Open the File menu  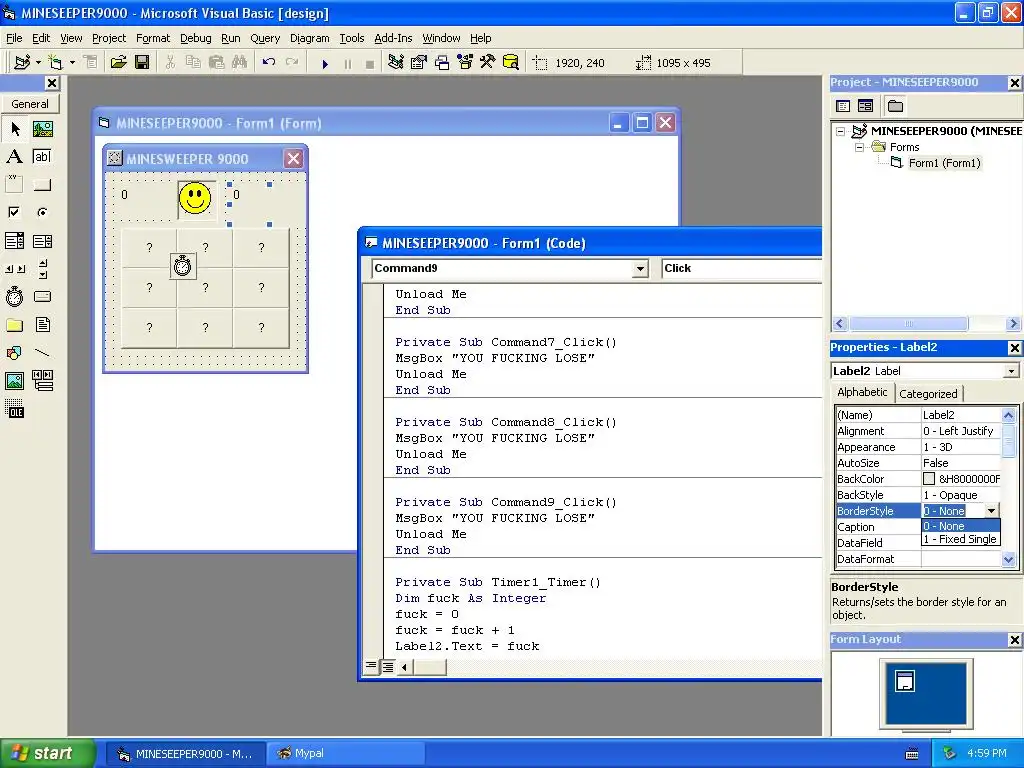pyautogui.click(x=14, y=38)
